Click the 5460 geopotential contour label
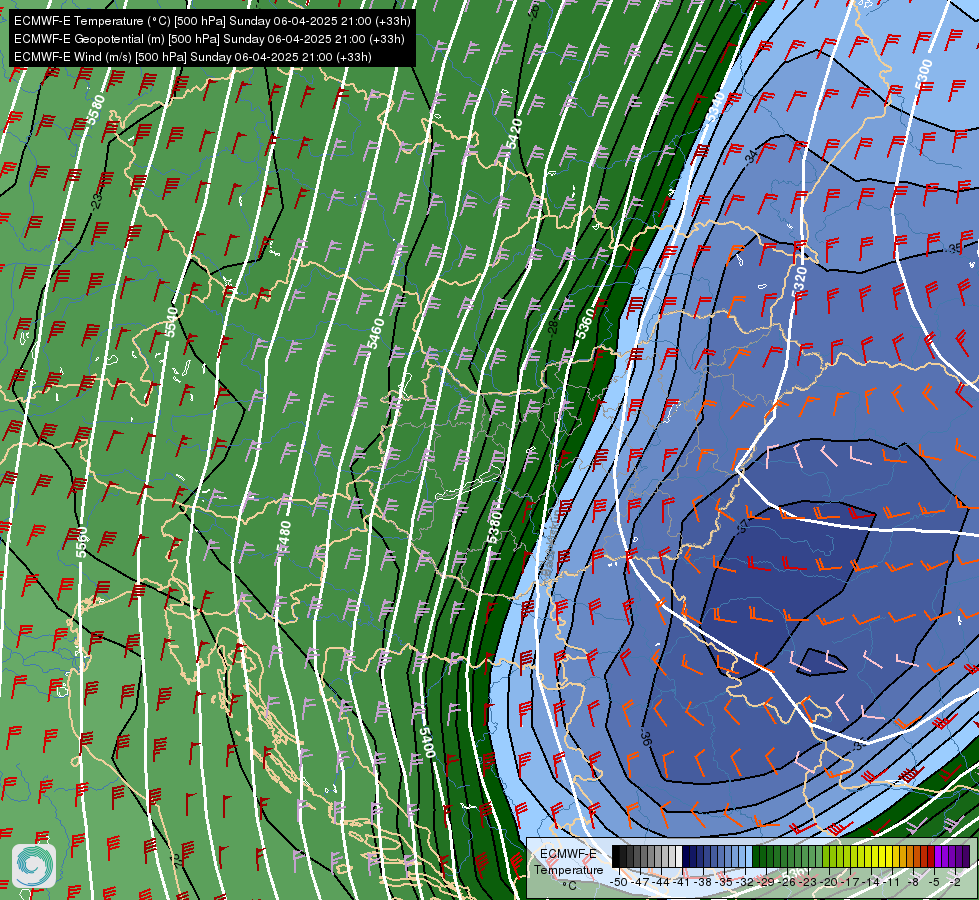The height and width of the screenshot is (900, 979). 376,334
